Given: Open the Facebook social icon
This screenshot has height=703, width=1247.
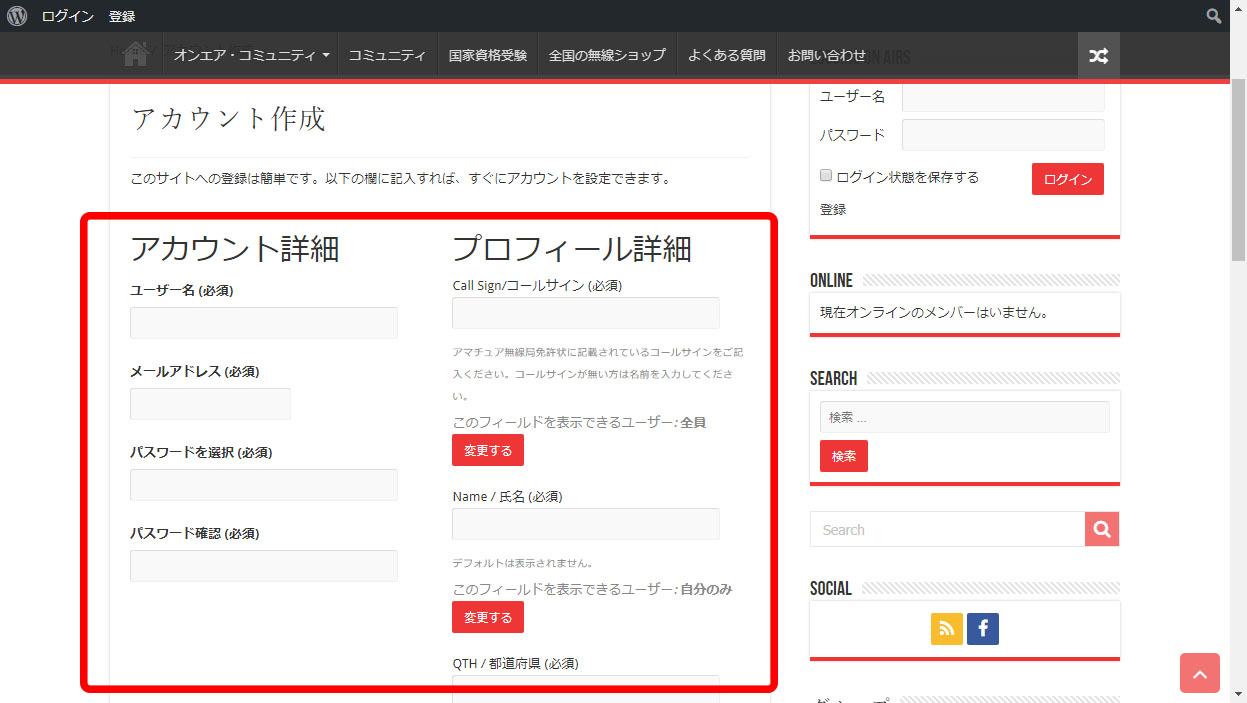Looking at the screenshot, I should click(x=982, y=629).
